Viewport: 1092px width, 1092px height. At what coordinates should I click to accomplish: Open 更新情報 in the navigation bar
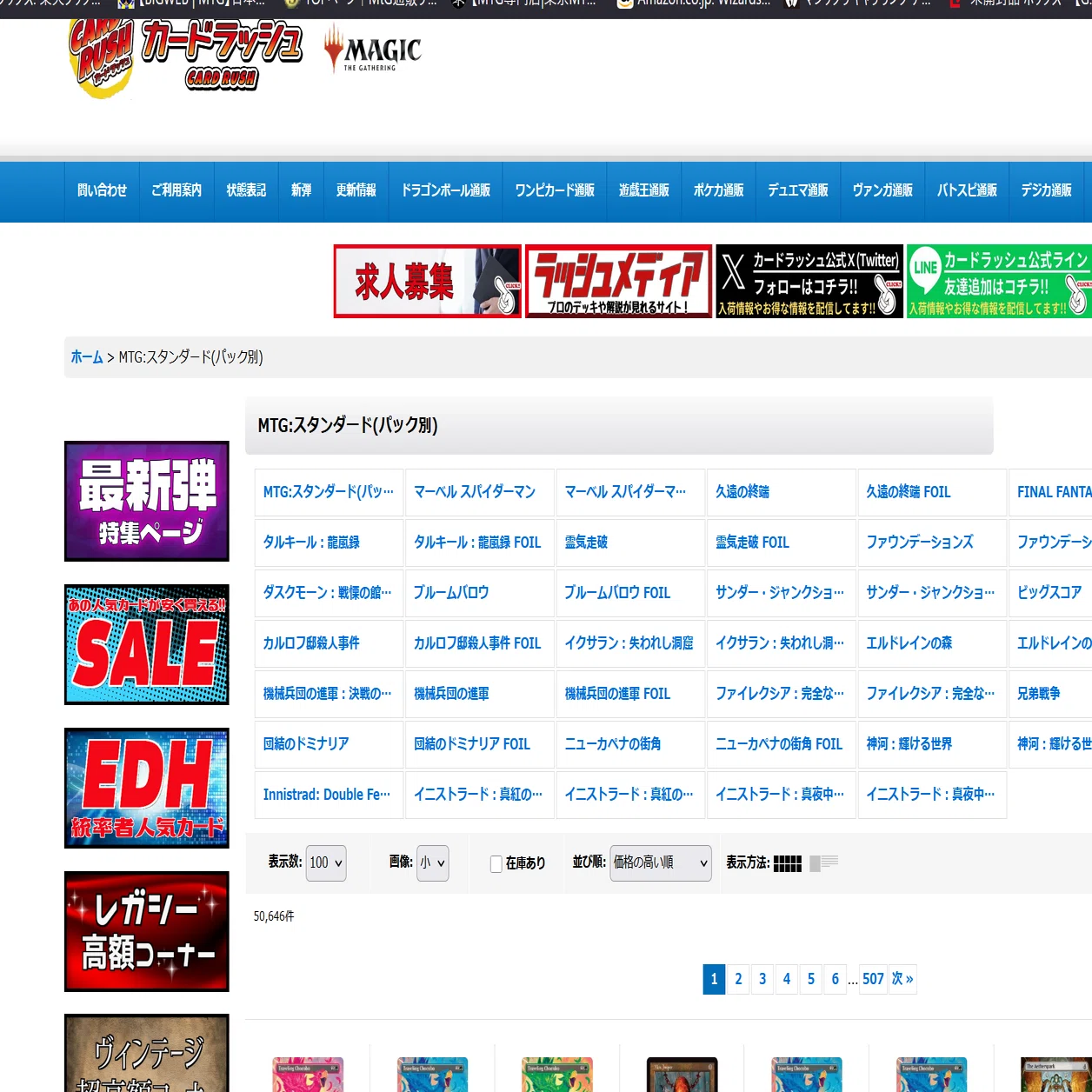pyautogui.click(x=356, y=190)
